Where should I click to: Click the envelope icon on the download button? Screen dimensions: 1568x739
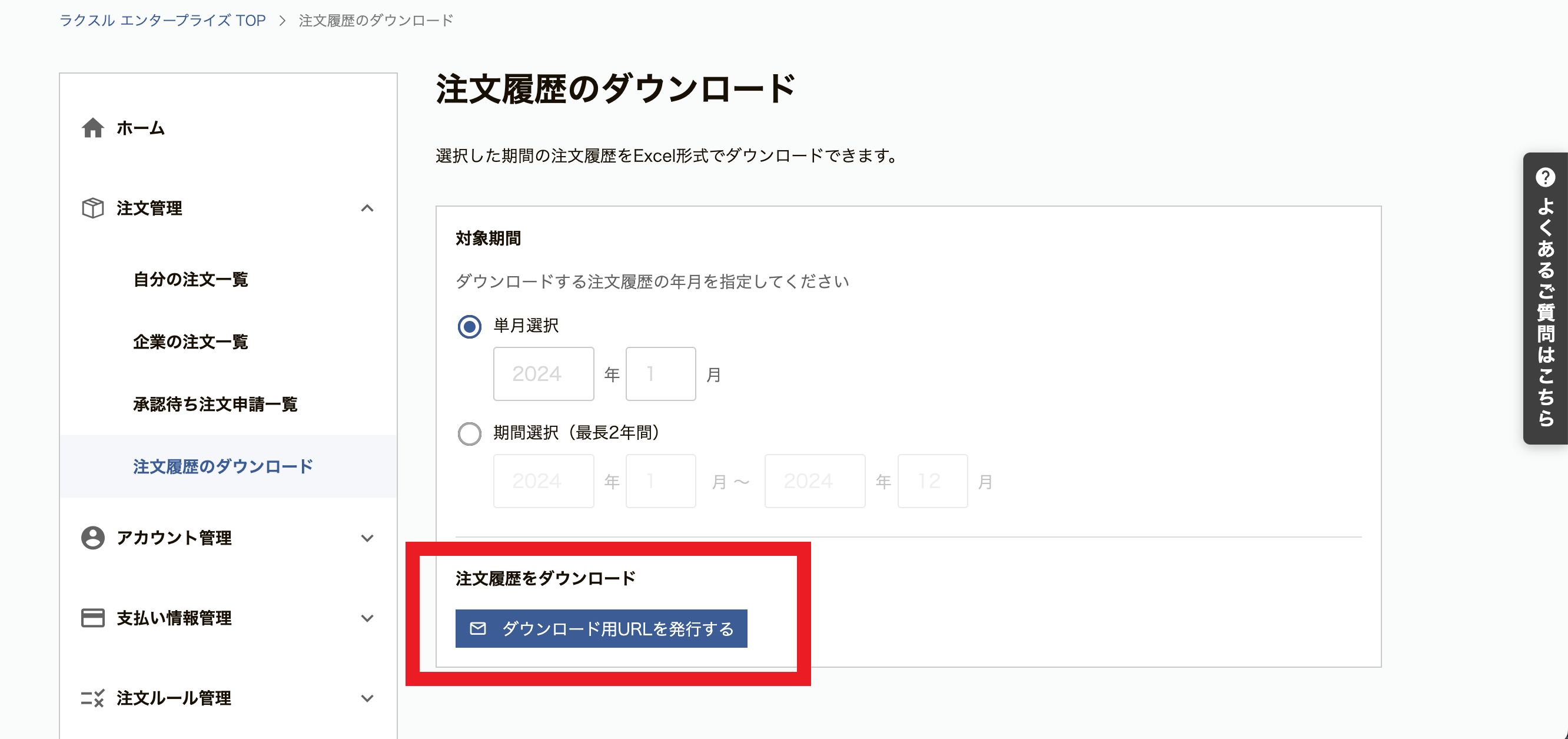[478, 628]
